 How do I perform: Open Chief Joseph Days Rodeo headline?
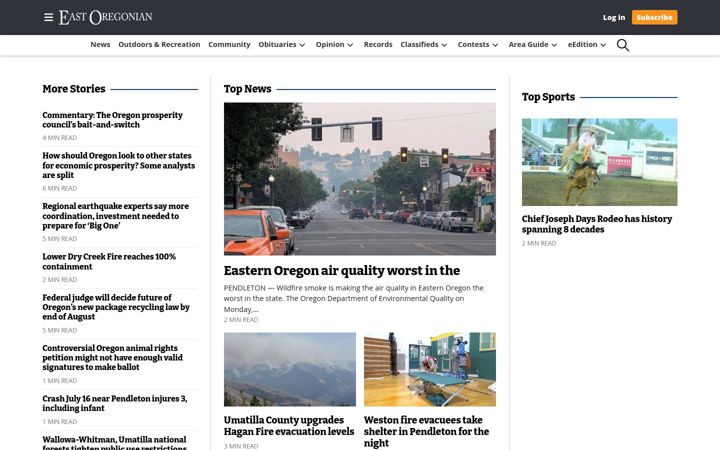pyautogui.click(x=596, y=224)
